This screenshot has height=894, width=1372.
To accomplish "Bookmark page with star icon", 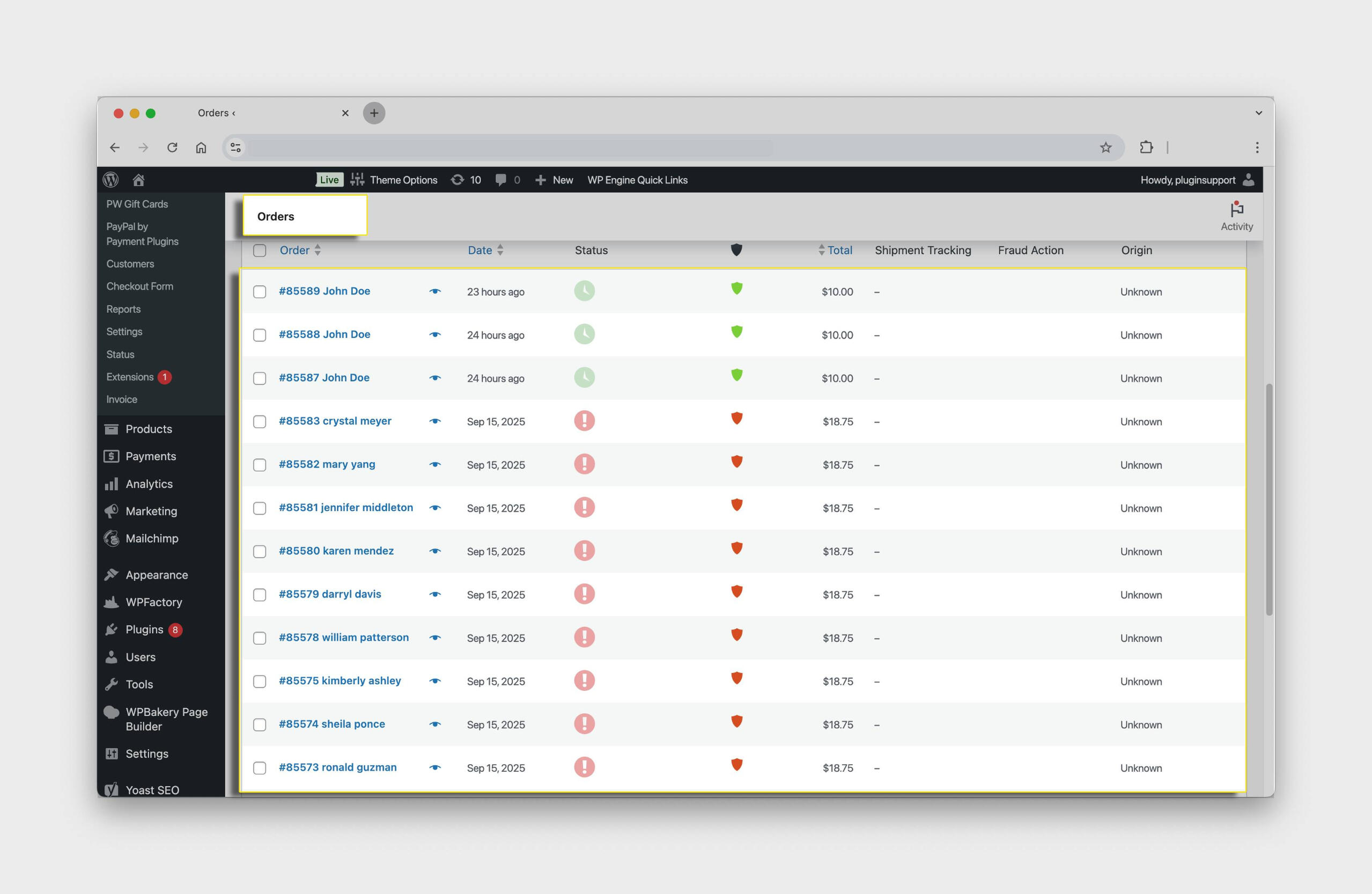I will [1105, 148].
